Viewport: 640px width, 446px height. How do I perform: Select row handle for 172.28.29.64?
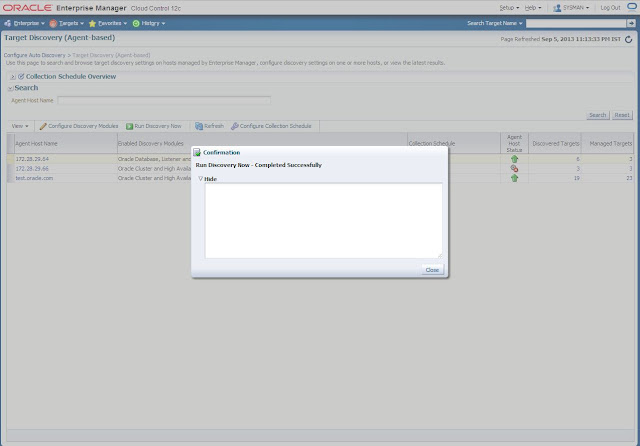coord(11,159)
